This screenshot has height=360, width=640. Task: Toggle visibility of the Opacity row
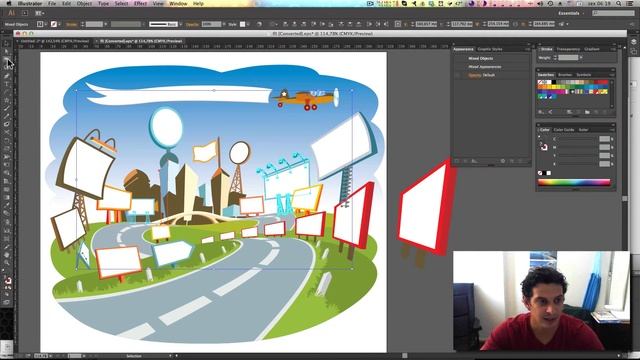tap(457, 75)
